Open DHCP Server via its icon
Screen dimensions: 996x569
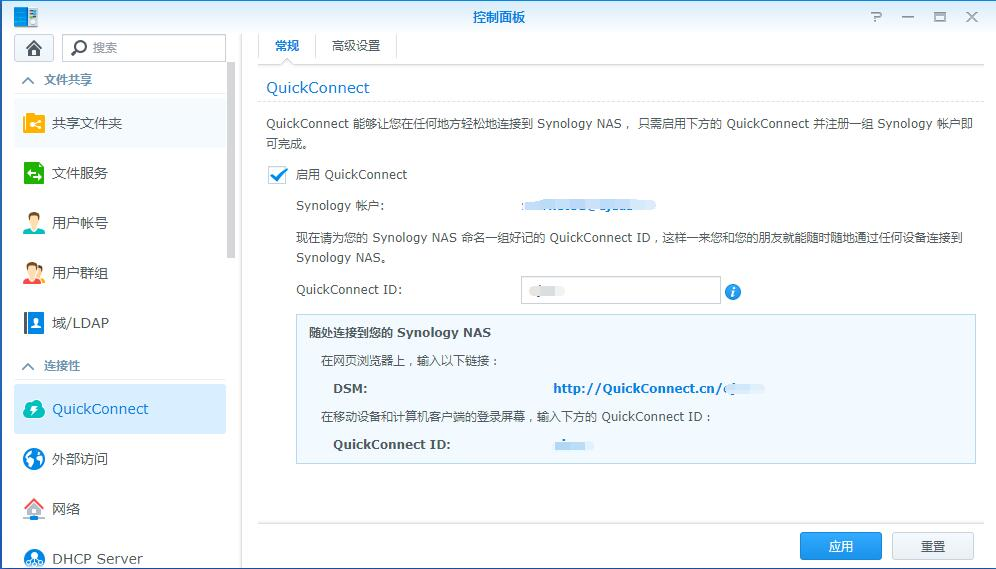pos(34,558)
